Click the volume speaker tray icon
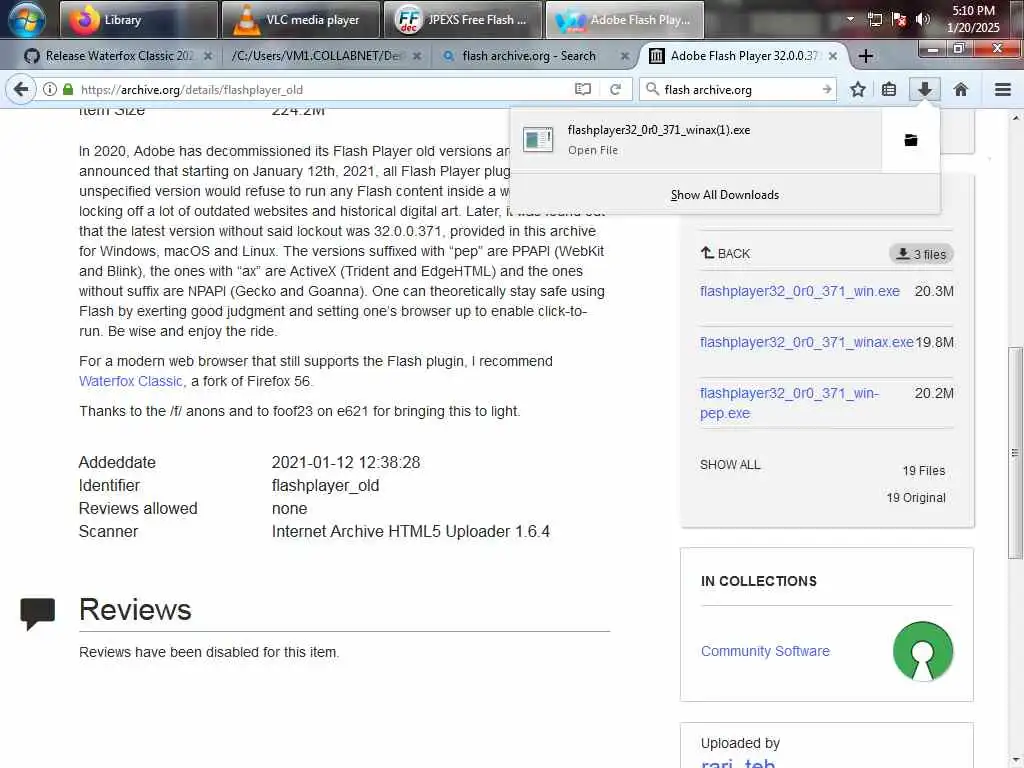The width and height of the screenshot is (1024, 768). 922,19
